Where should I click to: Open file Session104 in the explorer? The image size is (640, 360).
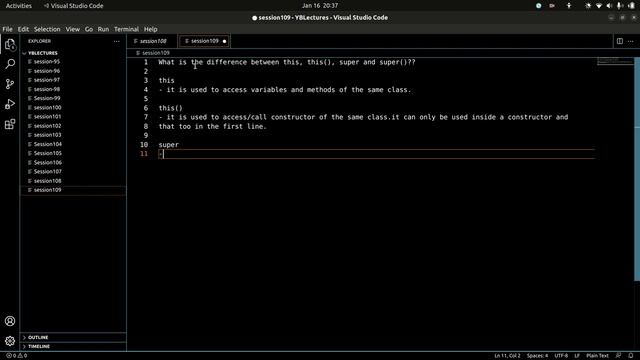tap(48, 144)
